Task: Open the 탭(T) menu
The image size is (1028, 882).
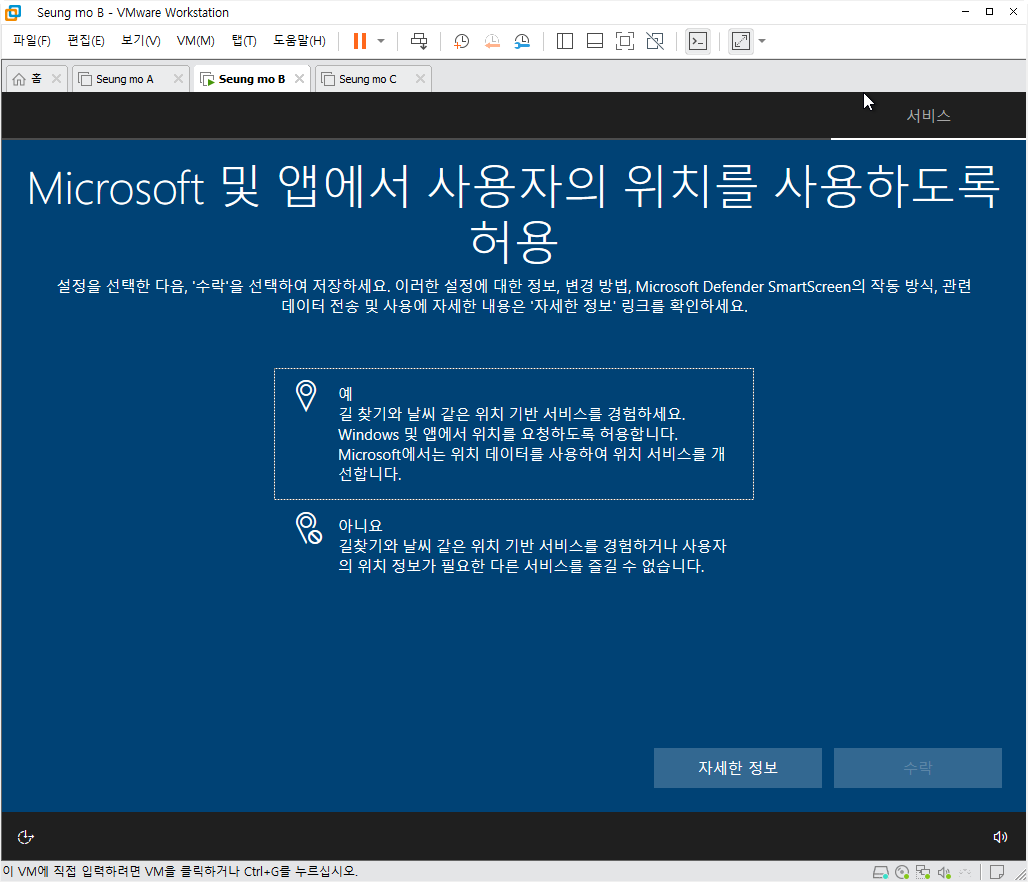Action: [243, 41]
